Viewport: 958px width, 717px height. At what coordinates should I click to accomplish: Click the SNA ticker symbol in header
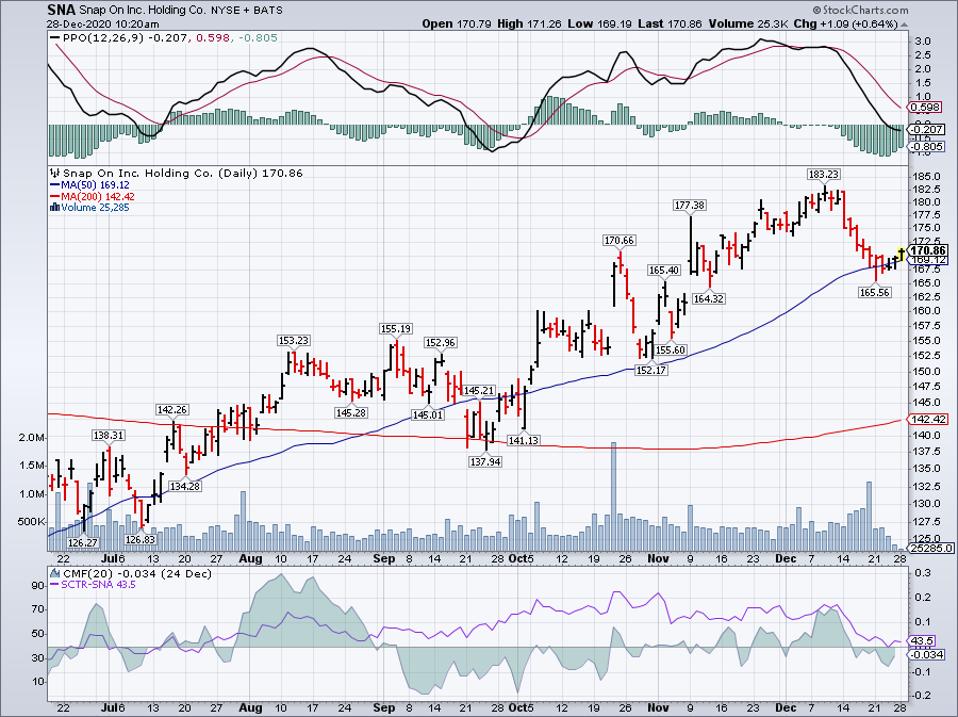click(x=61, y=10)
